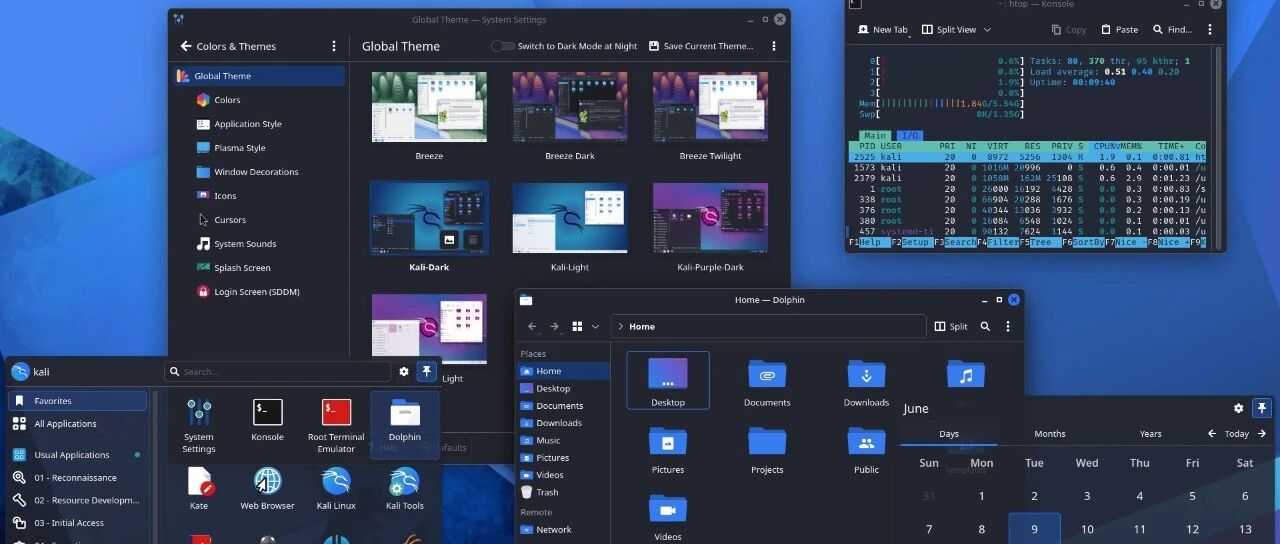Click Copy in Konsole toolbar
This screenshot has height=544, width=1280.
click(x=1068, y=30)
